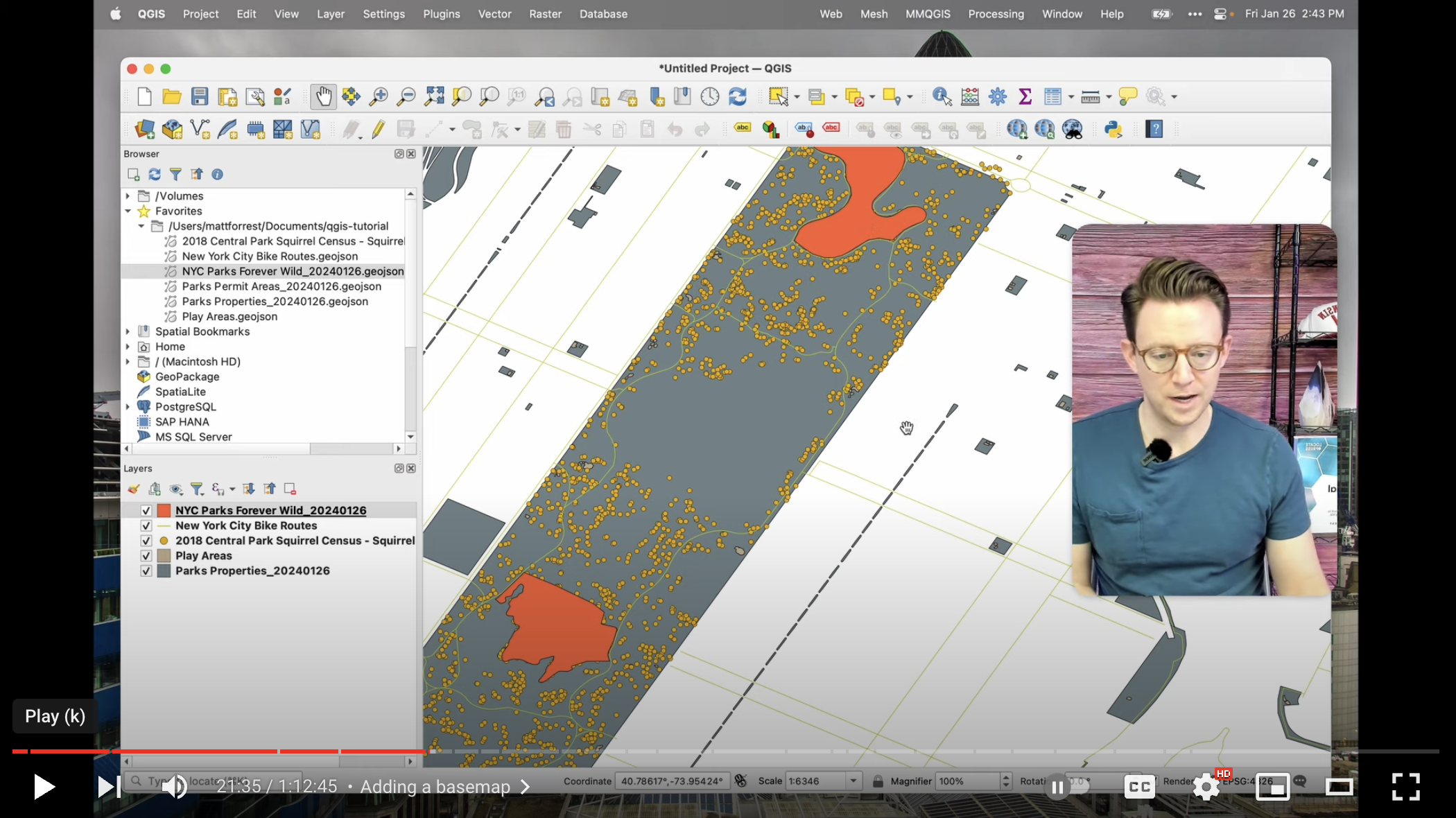Image resolution: width=1456 pixels, height=818 pixels.
Task: Open project with the folder icon
Action: pyautogui.click(x=171, y=96)
